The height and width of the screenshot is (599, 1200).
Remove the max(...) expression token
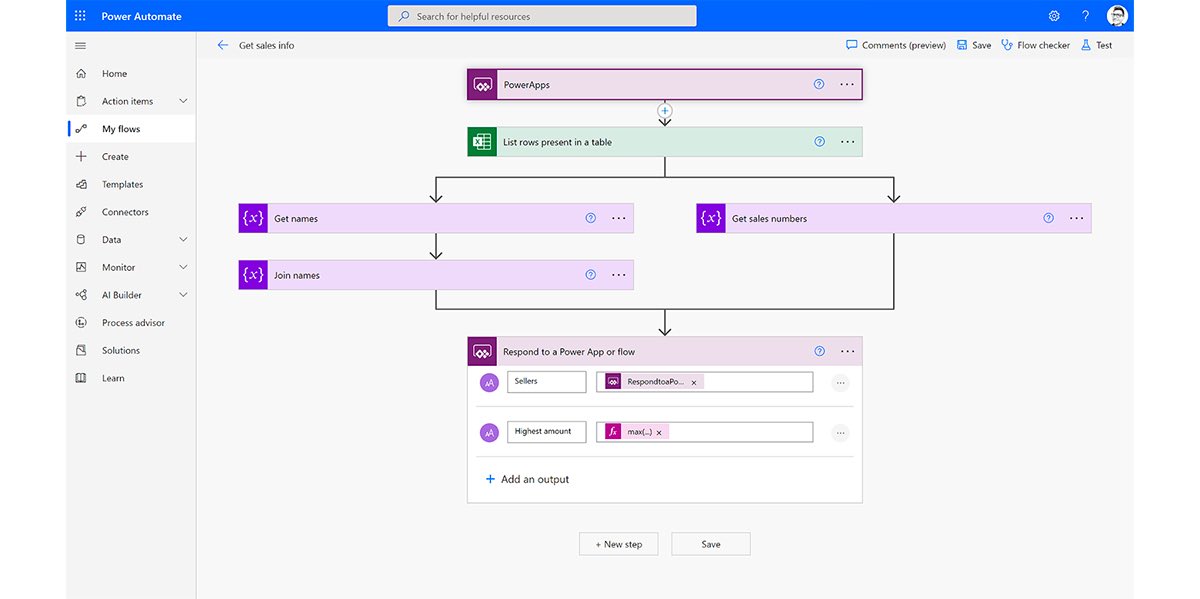tap(659, 432)
